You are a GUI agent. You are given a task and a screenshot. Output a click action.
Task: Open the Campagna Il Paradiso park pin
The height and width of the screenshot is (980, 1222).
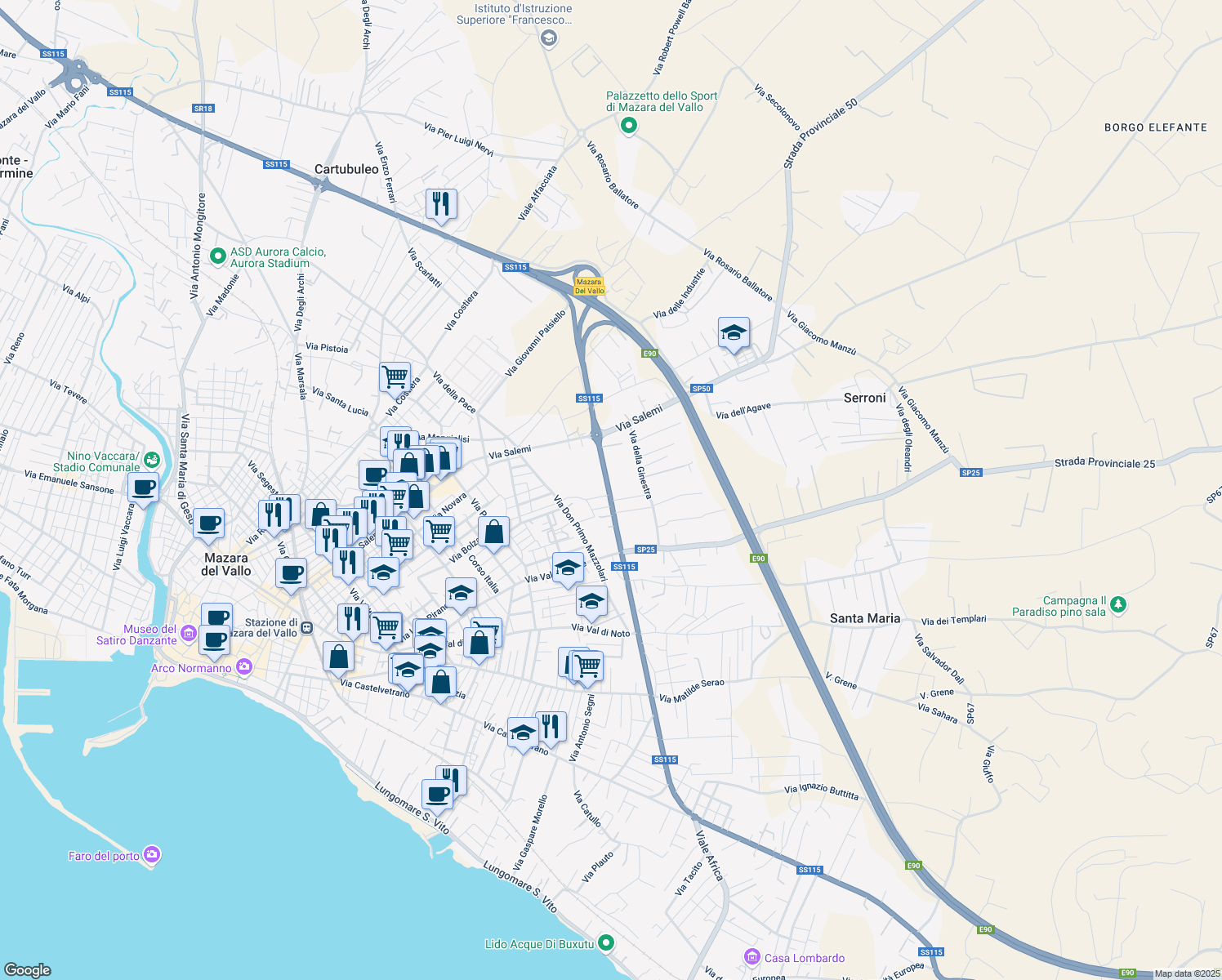[1119, 605]
